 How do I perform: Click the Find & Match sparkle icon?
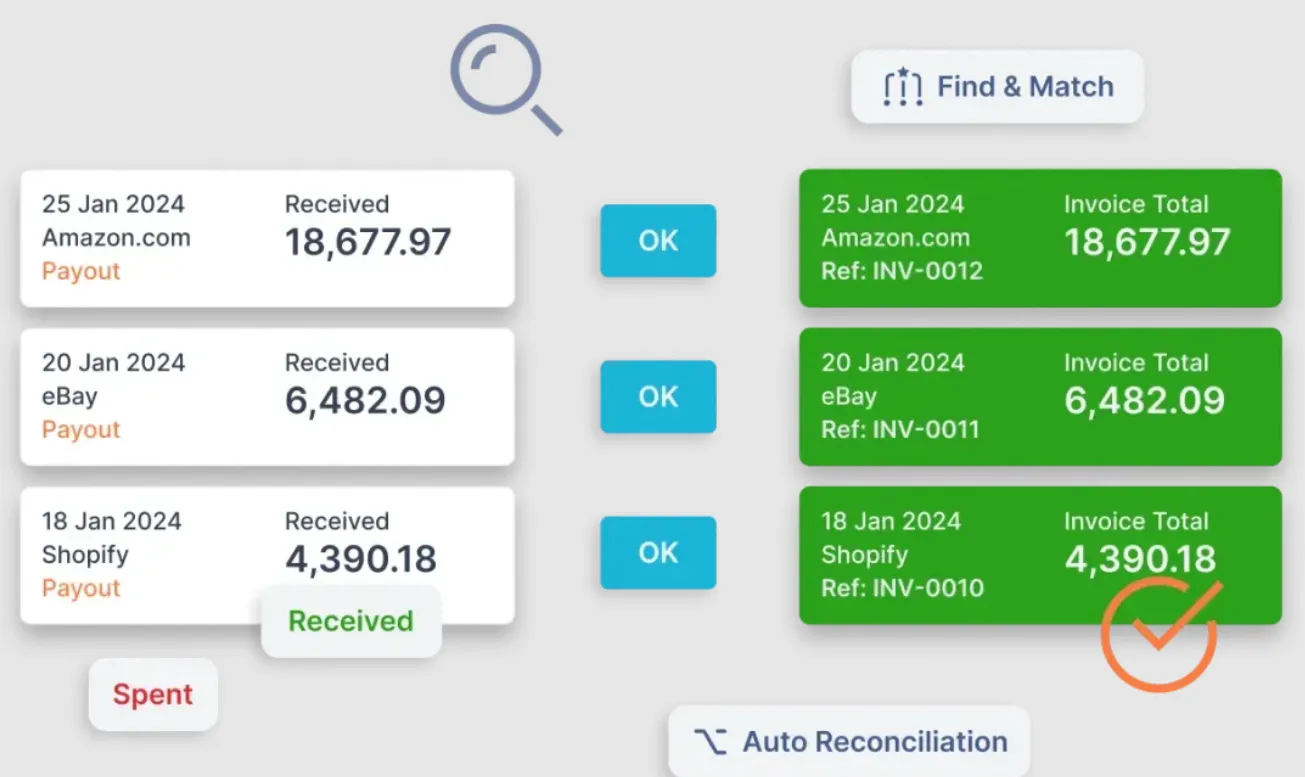[x=902, y=87]
